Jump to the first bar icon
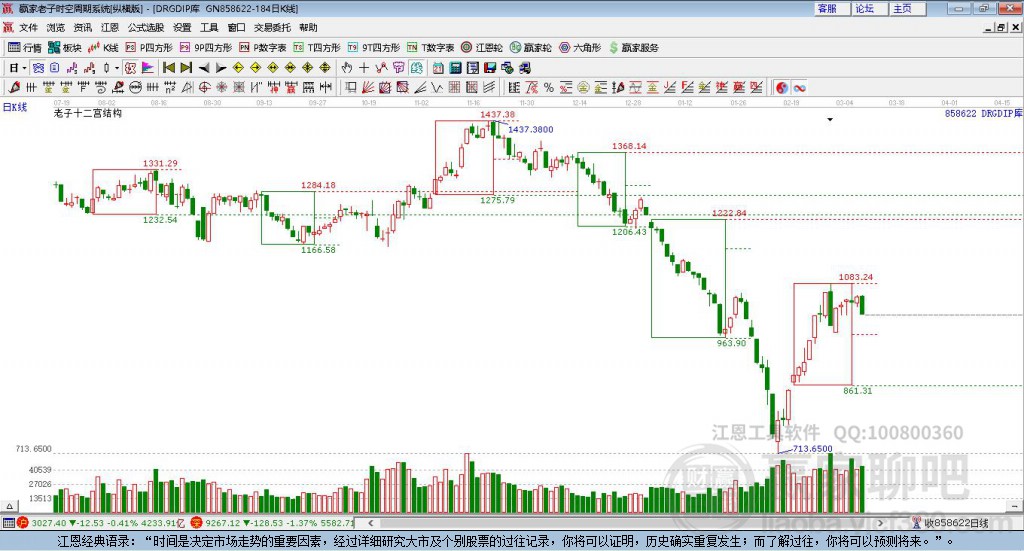Screen dimensions: 1024x551 168,68
